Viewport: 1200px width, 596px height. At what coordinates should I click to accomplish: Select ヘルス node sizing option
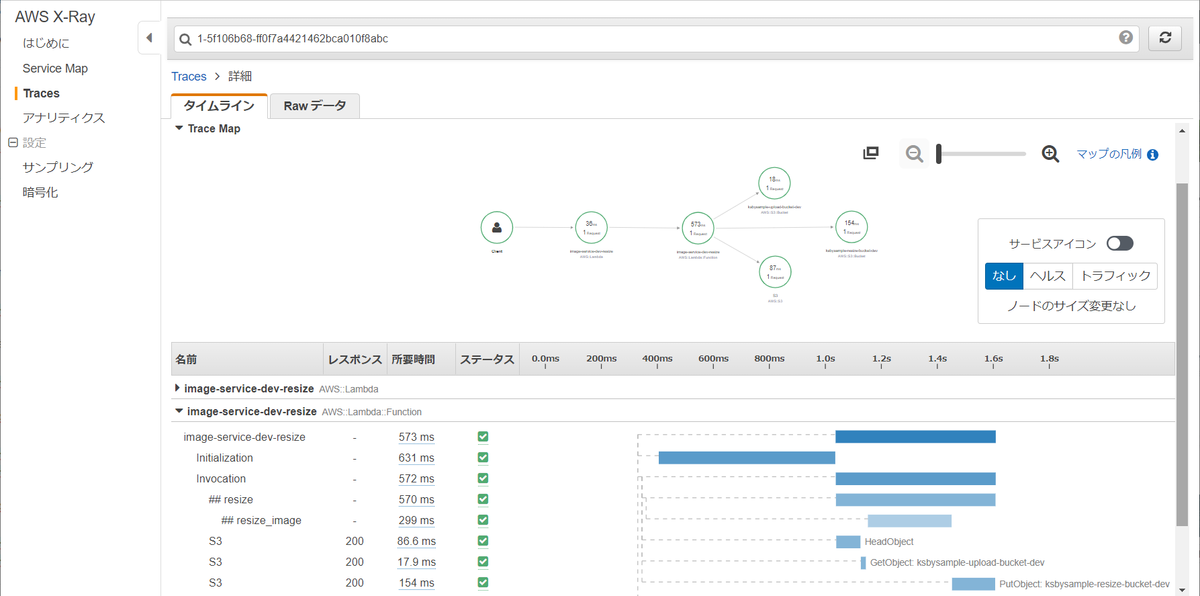click(x=1047, y=277)
